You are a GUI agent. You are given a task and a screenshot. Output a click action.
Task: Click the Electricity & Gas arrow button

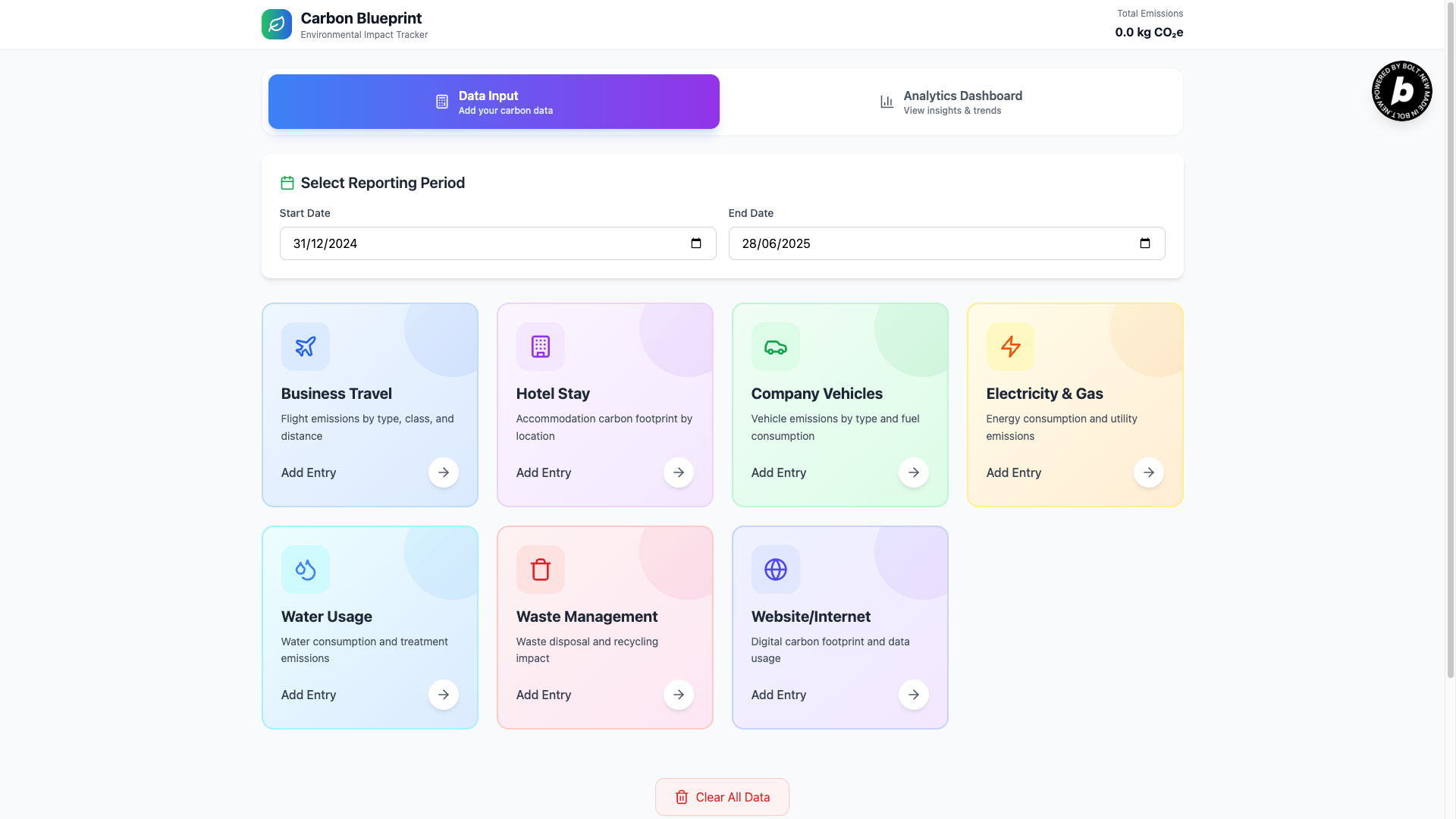pyautogui.click(x=1148, y=472)
